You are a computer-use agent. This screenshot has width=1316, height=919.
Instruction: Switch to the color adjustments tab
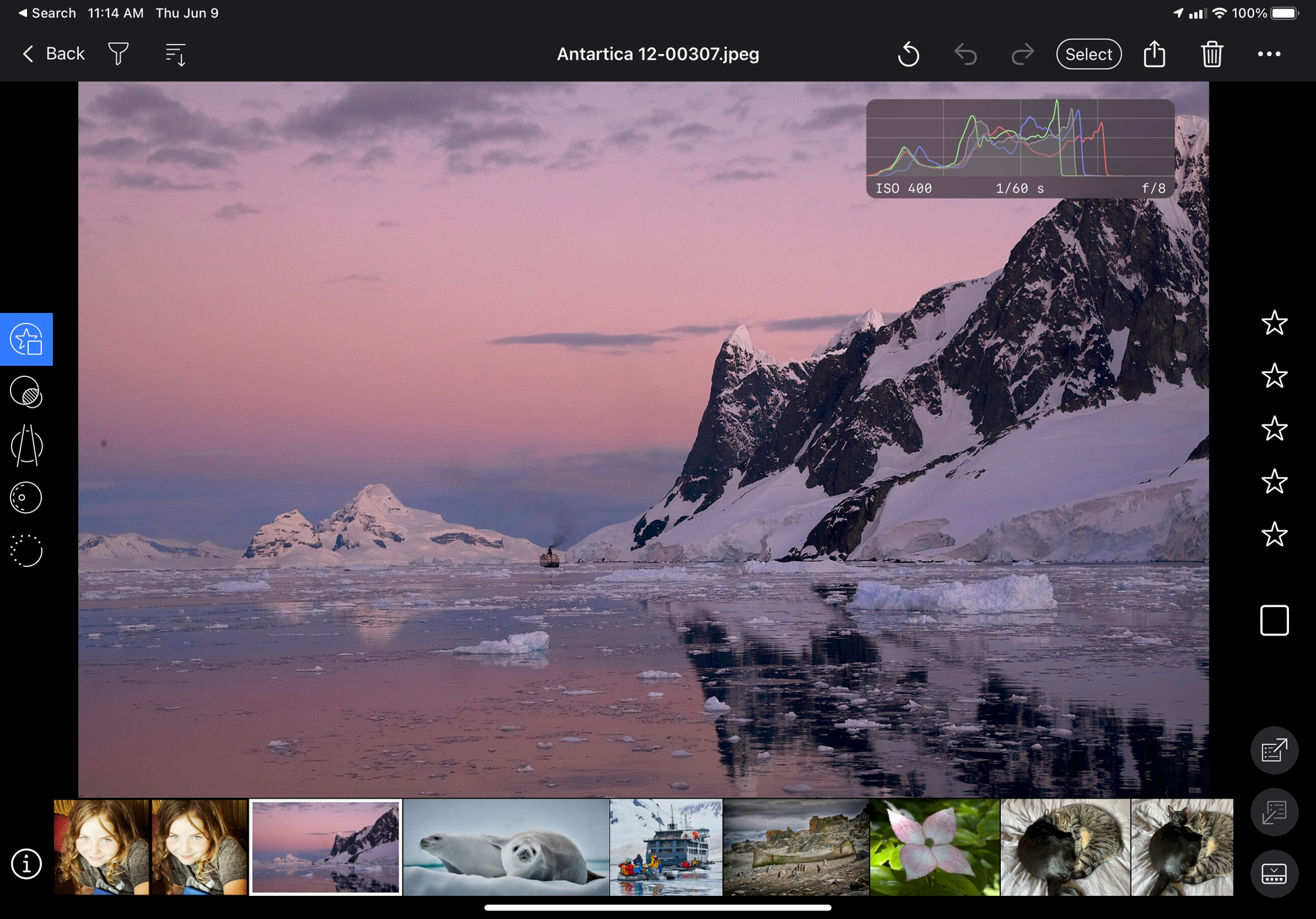[x=26, y=392]
